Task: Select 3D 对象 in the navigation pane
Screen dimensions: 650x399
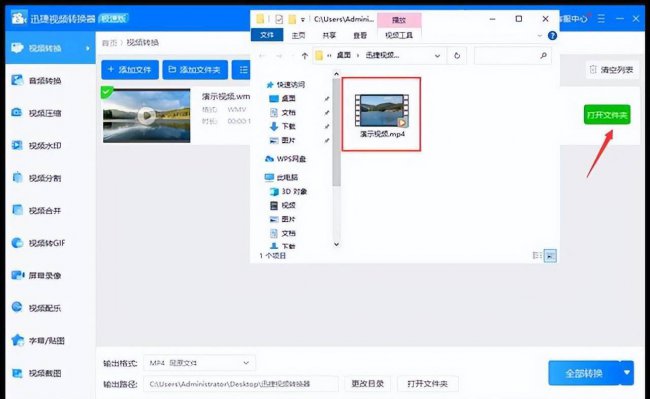Action: click(x=289, y=191)
